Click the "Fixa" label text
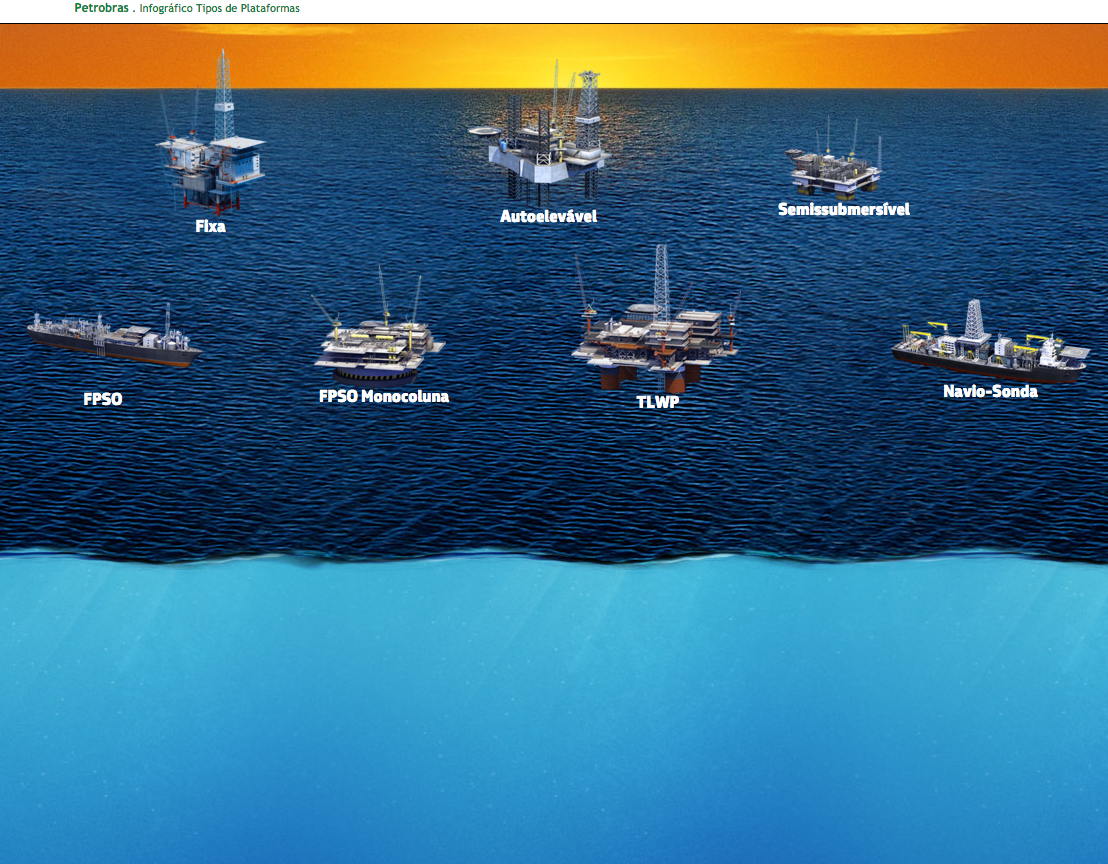This screenshot has height=864, width=1108. pos(210,226)
